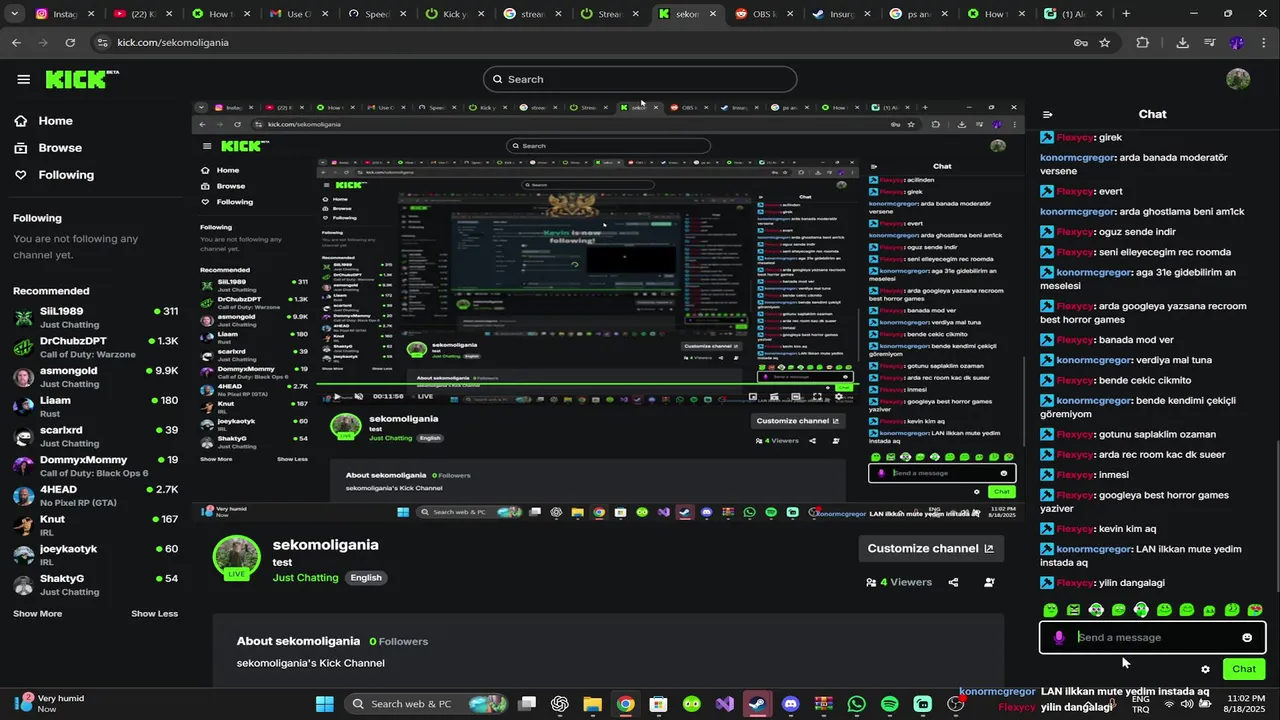Viewport: 1280px width, 720px height.
Task: Click the moderator hammer badge next to 'yilin dangalagi'
Action: coord(1047,583)
